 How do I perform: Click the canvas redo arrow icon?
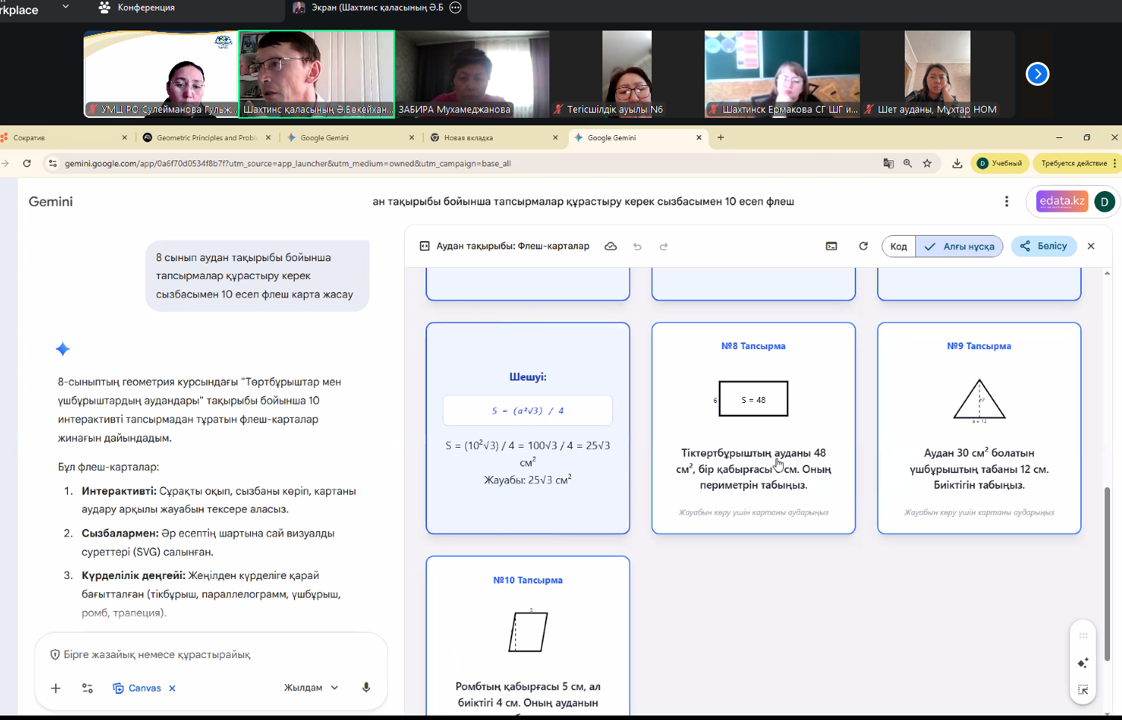663,246
